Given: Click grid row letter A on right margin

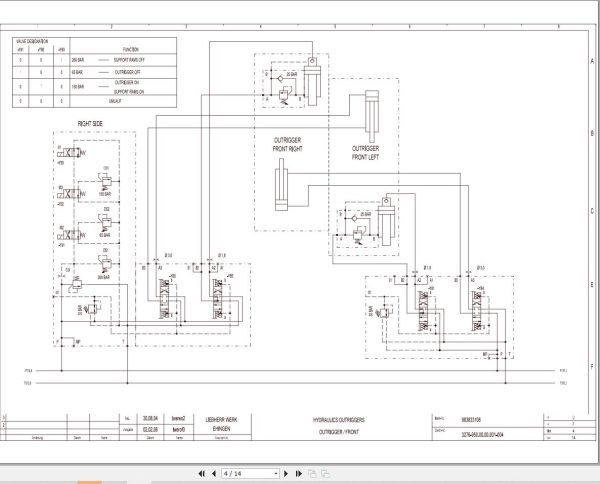Looking at the screenshot, I should pos(592,61).
